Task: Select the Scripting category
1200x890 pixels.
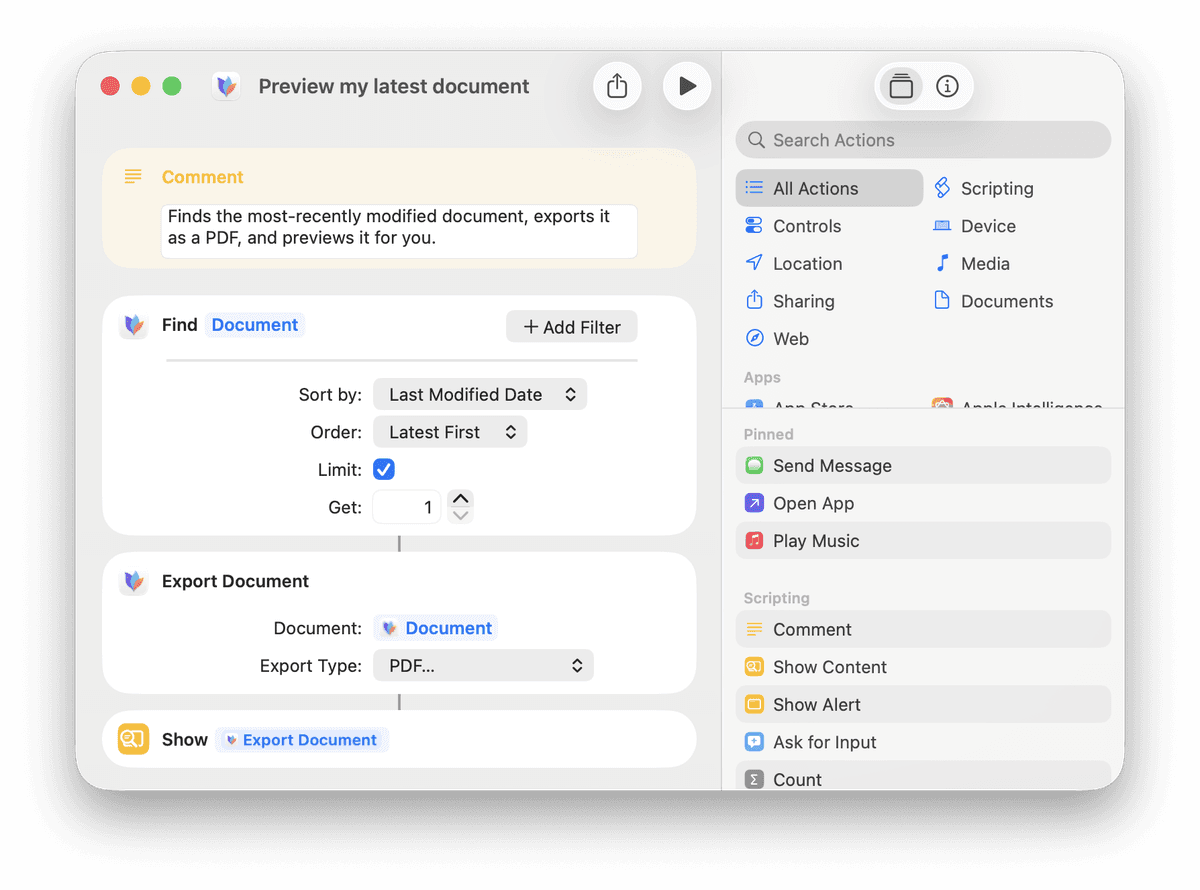Action: (x=996, y=189)
